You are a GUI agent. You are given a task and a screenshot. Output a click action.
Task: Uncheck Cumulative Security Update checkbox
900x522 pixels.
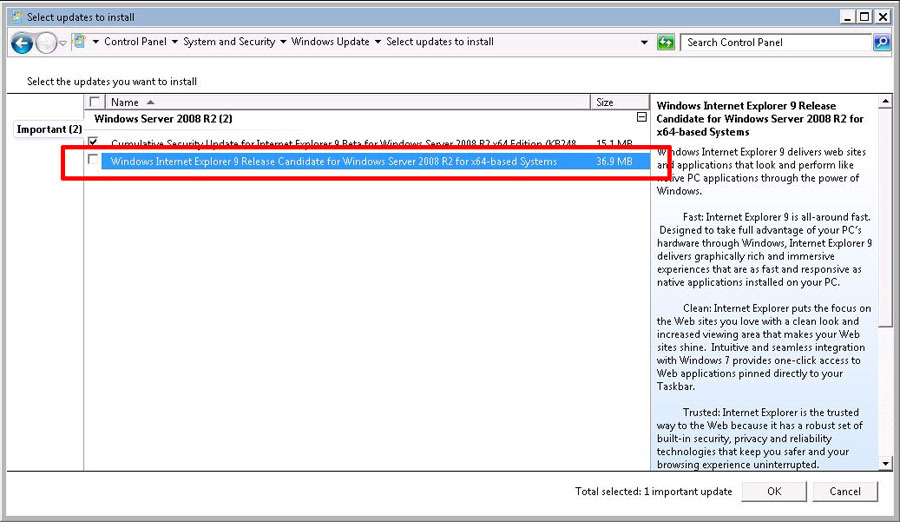pos(93,142)
